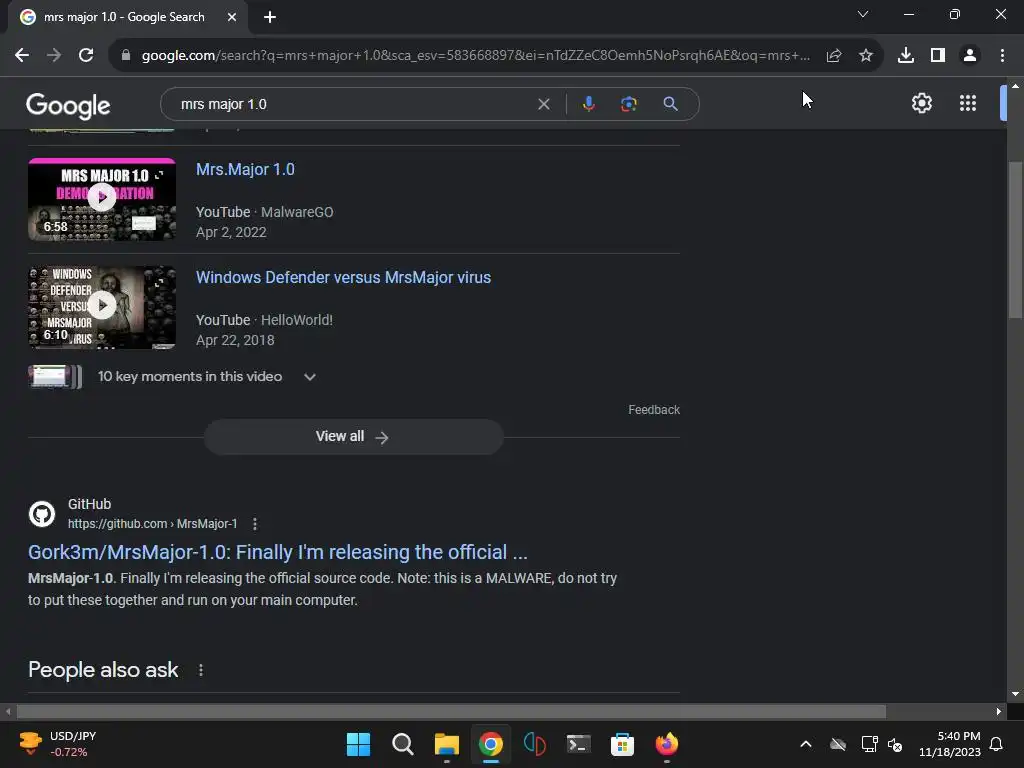Open Windows taskbar Search
Image resolution: width=1024 pixels, height=768 pixels.
click(402, 744)
